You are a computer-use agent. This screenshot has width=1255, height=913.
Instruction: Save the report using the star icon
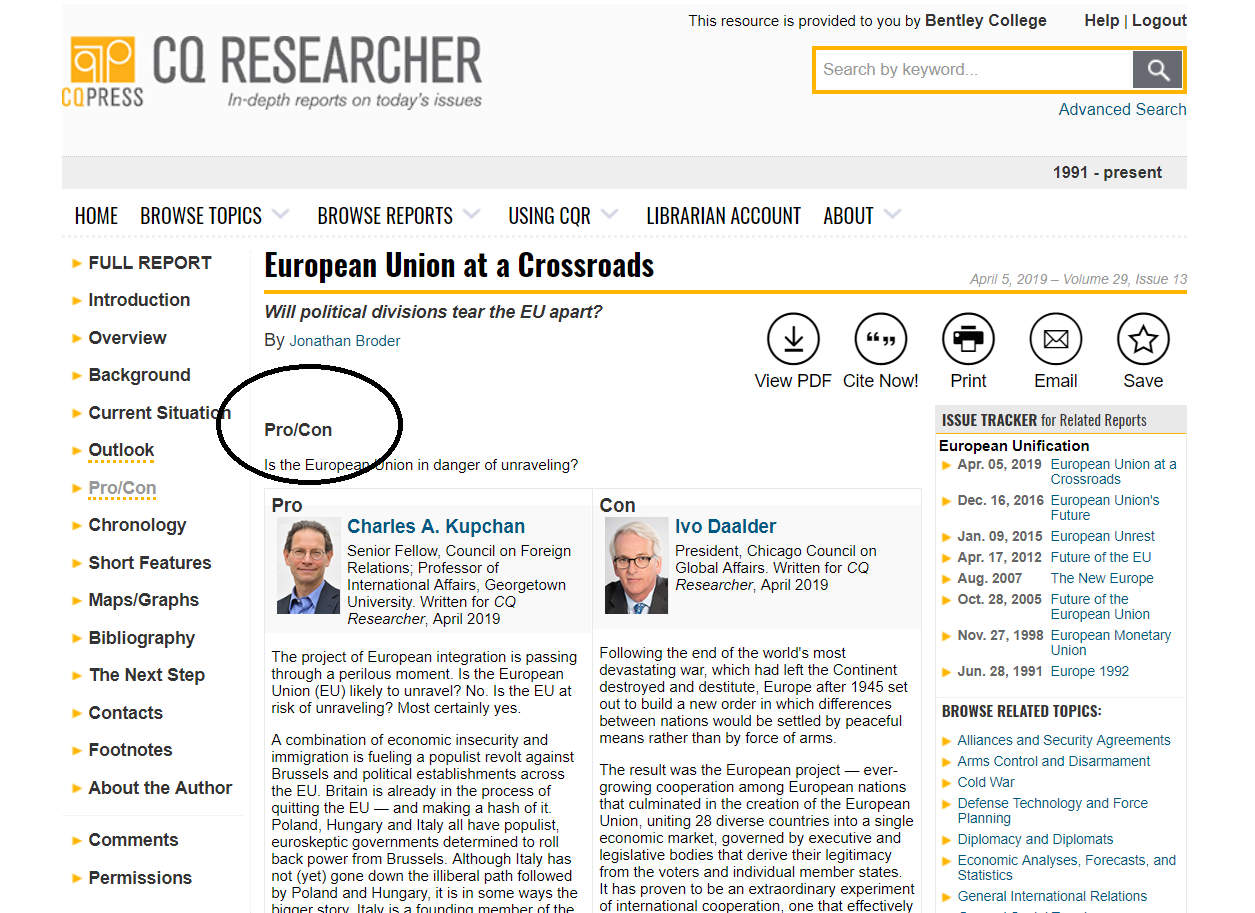click(x=1142, y=338)
